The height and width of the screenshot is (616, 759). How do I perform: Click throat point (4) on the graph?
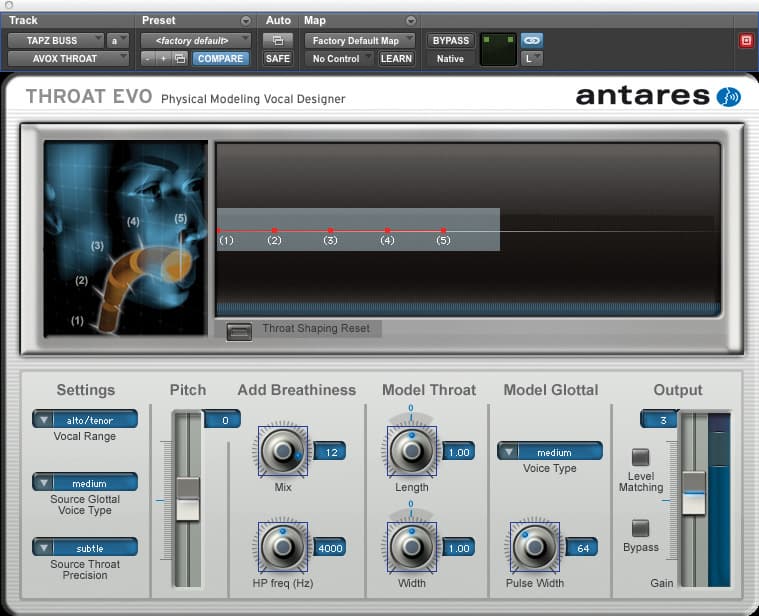(387, 231)
